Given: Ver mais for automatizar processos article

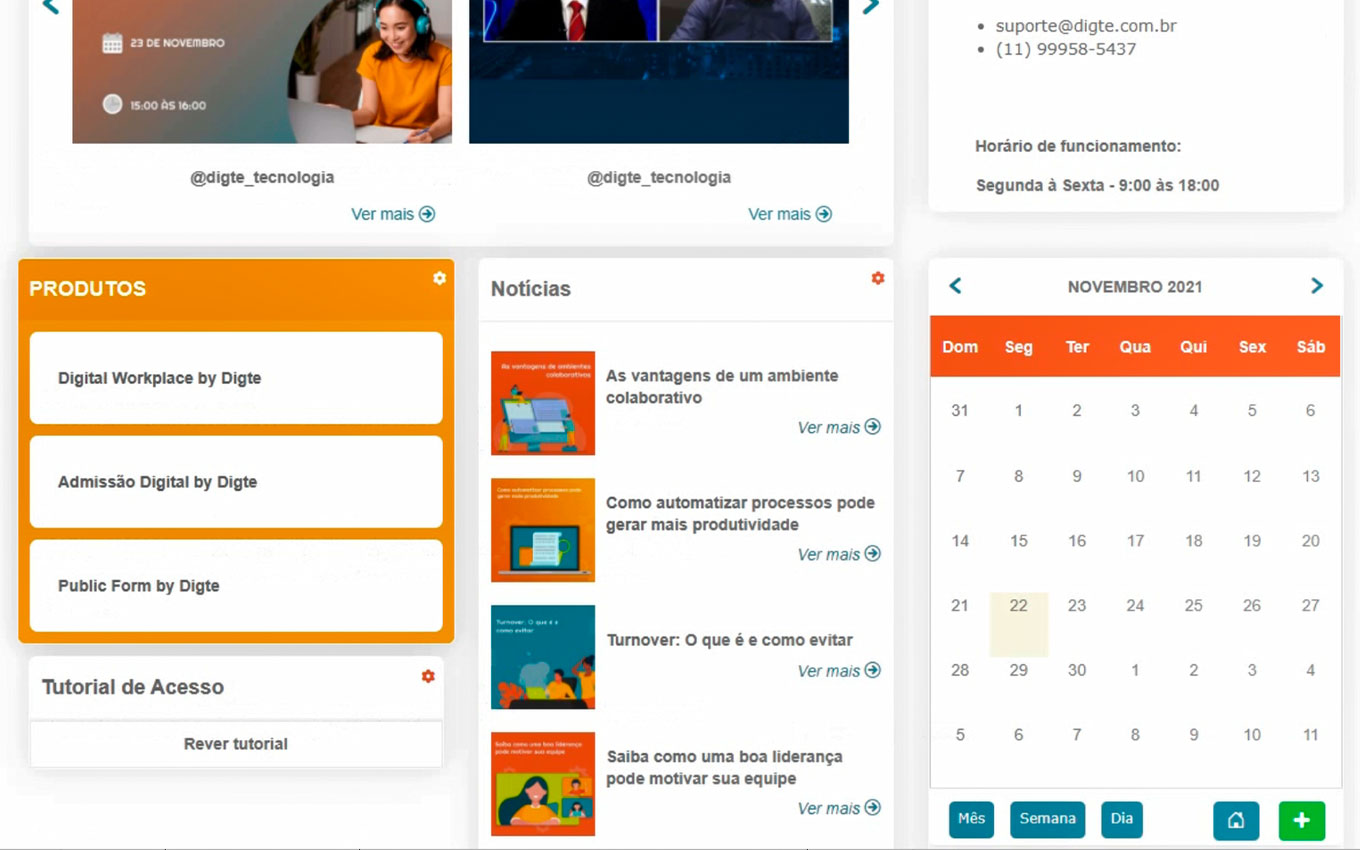Looking at the screenshot, I should (839, 554).
